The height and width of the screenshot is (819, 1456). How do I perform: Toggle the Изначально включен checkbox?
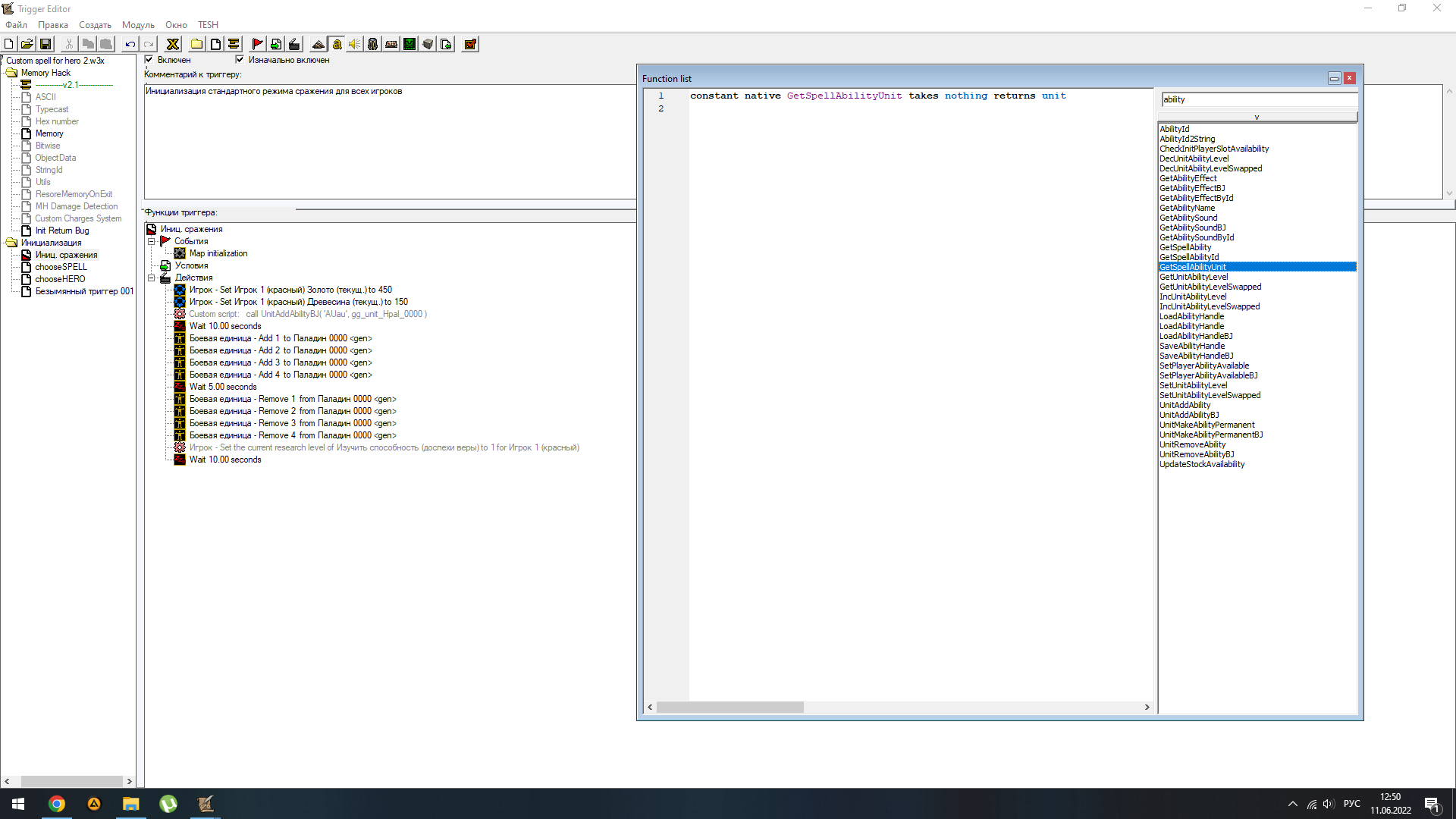[x=240, y=59]
